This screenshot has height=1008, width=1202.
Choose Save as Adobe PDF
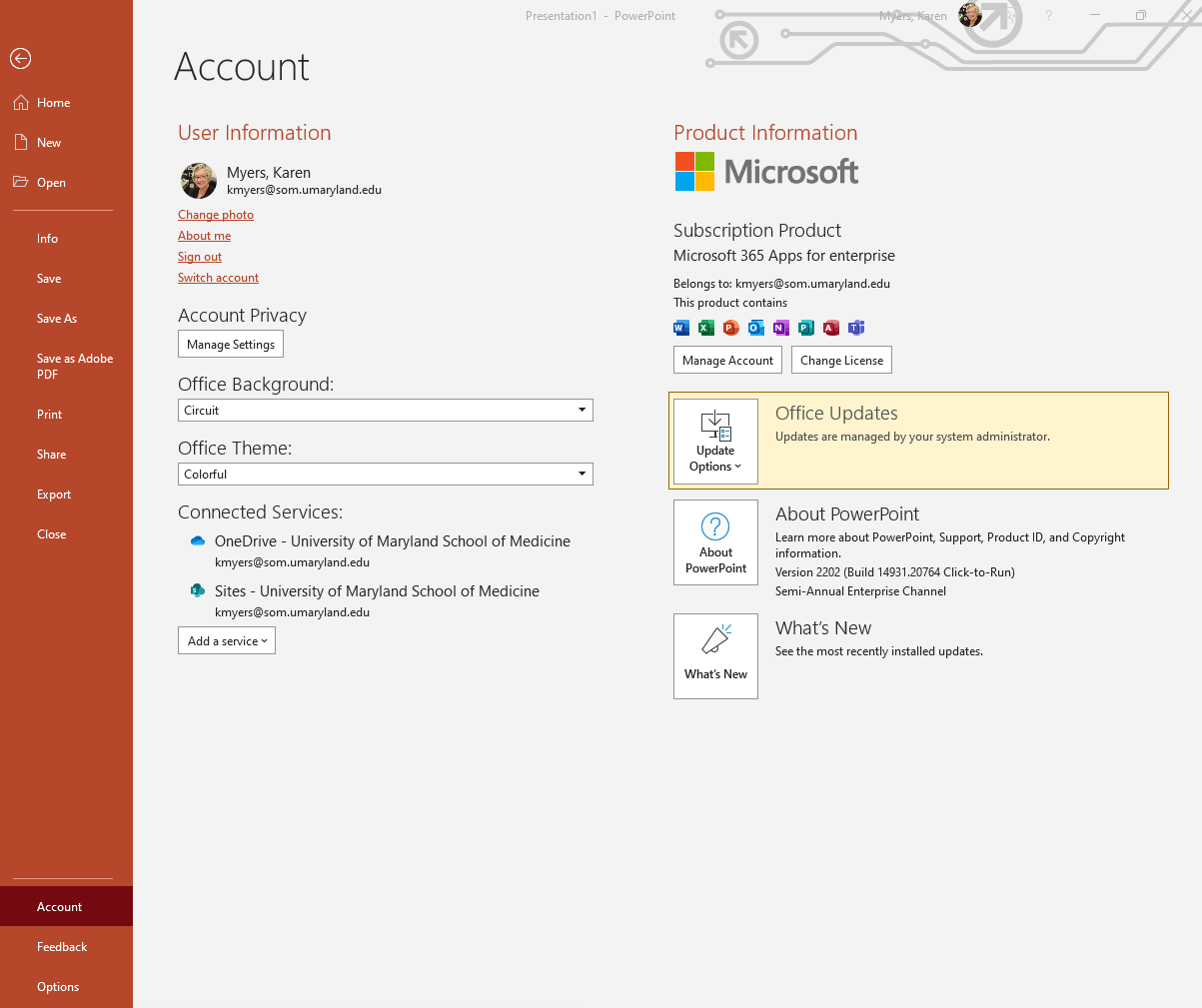pos(66,367)
